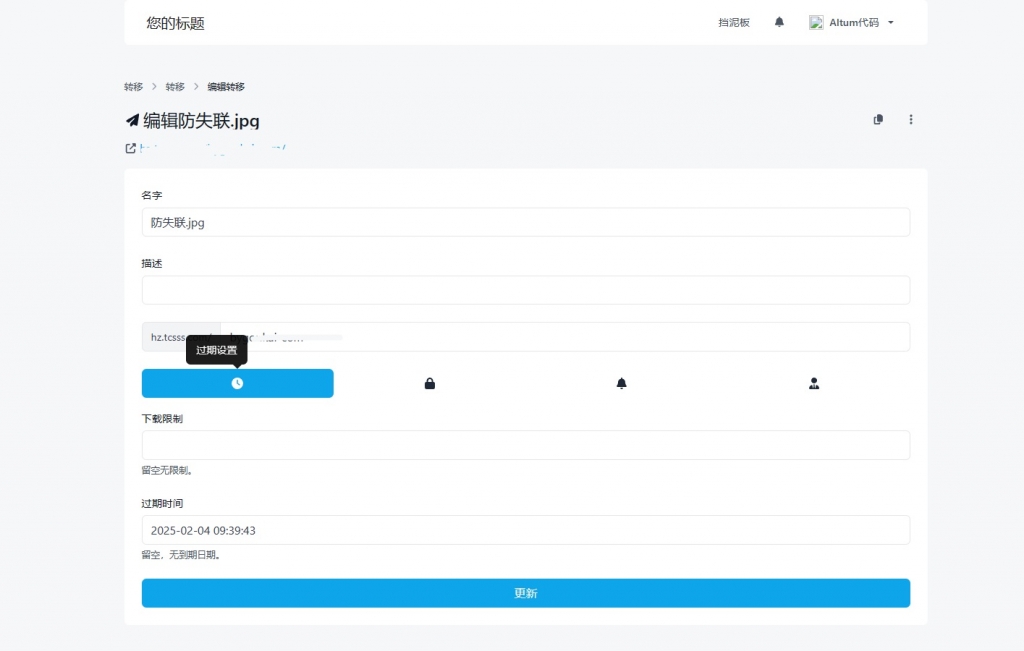Click the external link icon below the title
1024x651 pixels.
coord(131,148)
